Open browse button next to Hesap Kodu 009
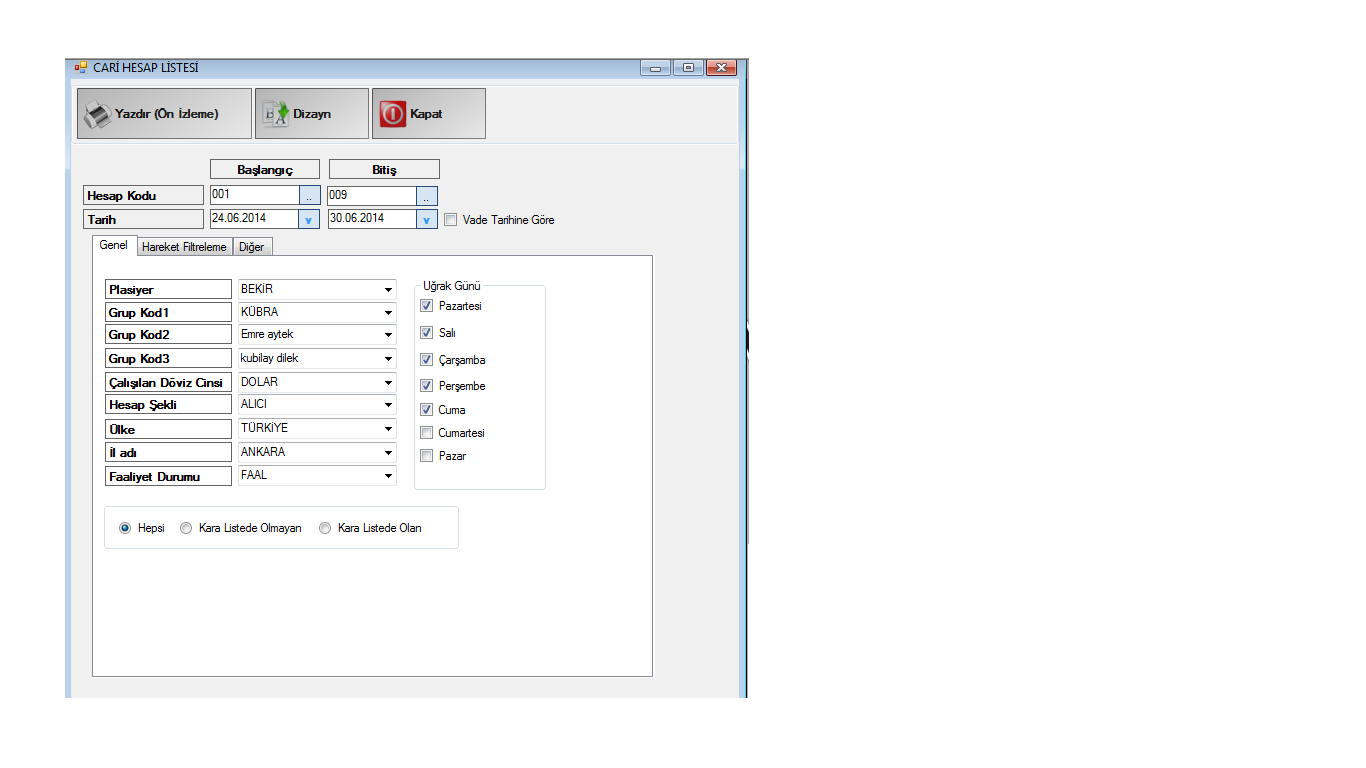Image resolution: width=1366 pixels, height=768 pixels. 427,196
